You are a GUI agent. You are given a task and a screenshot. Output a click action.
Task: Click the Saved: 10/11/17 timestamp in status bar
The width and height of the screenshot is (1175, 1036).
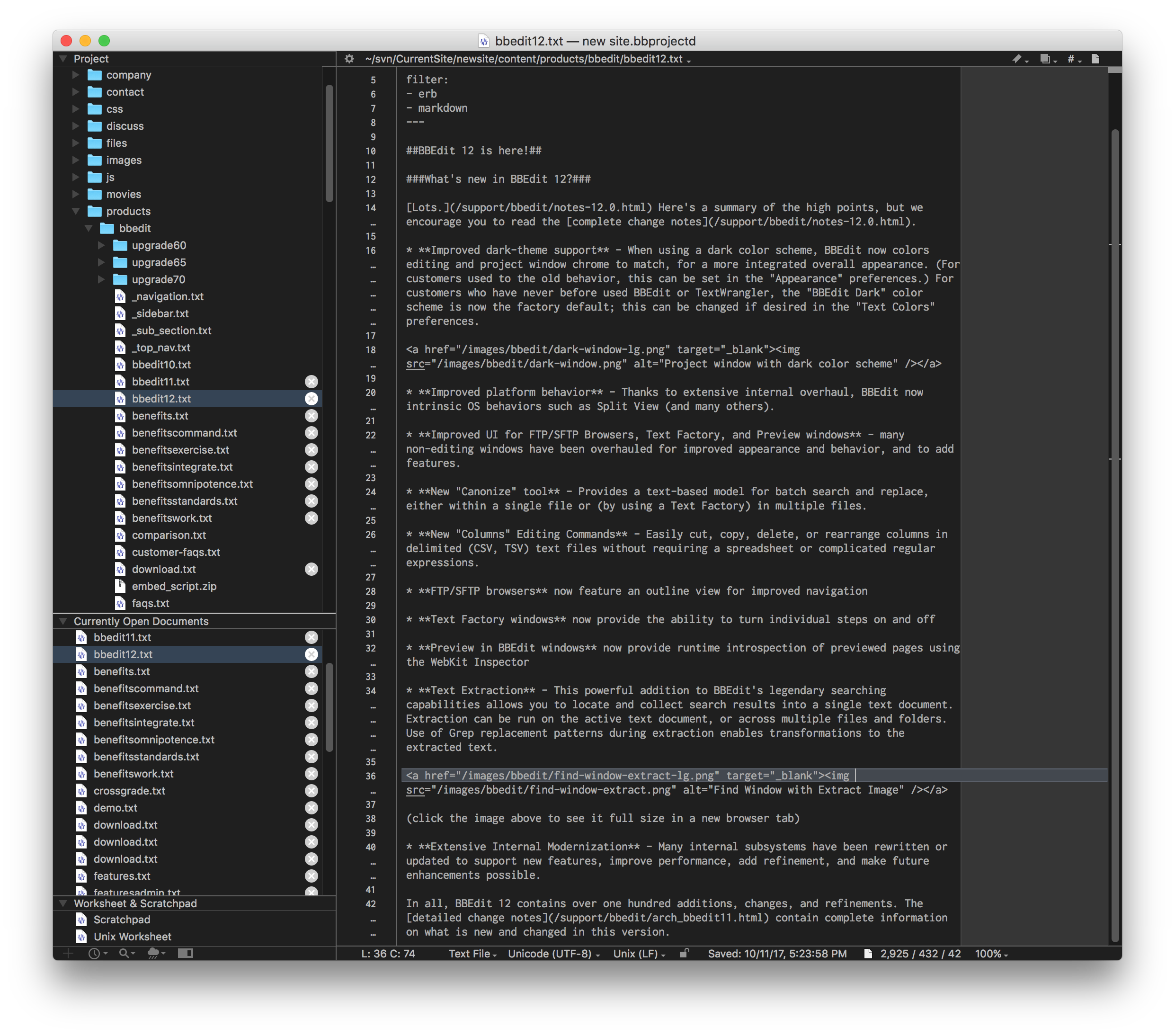point(777,954)
